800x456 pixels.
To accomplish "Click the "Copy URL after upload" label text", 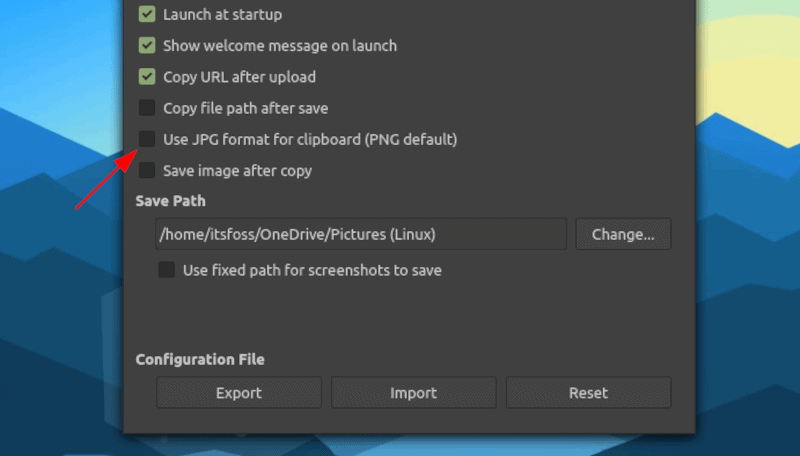I will click(x=239, y=77).
